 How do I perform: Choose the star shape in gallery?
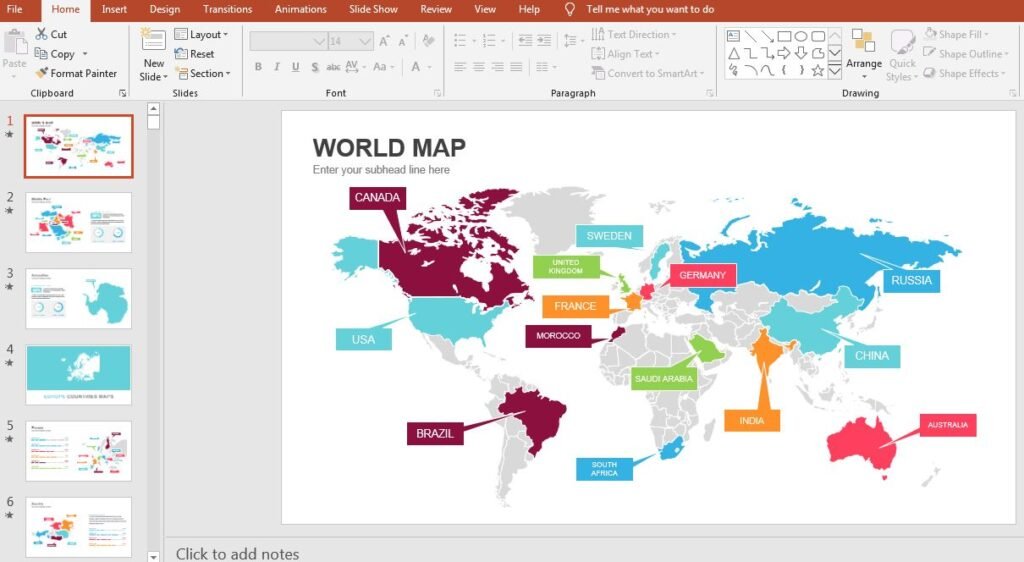point(818,70)
